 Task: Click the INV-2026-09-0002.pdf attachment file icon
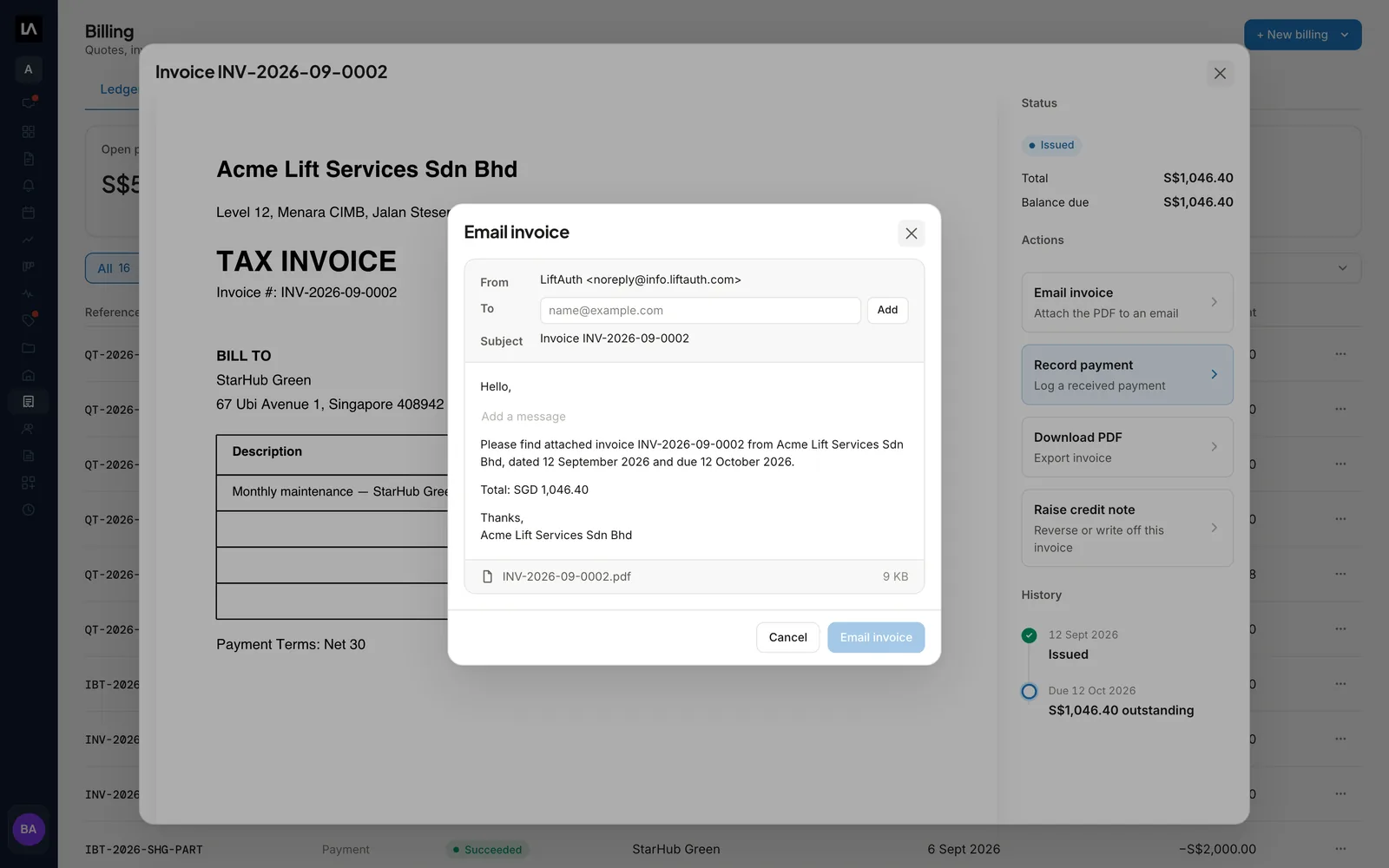coord(487,576)
